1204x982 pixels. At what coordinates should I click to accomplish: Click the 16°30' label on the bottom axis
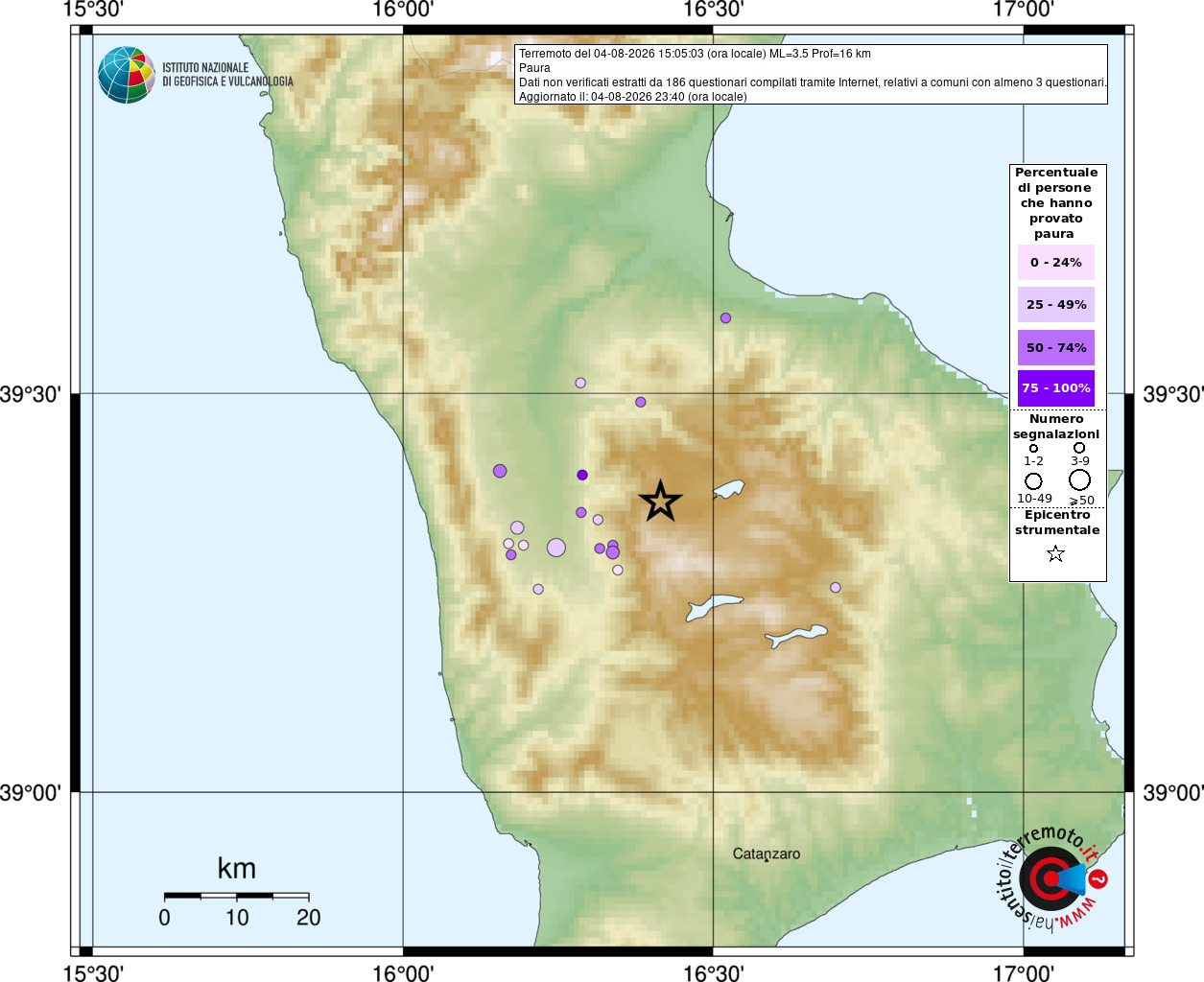[x=713, y=972]
